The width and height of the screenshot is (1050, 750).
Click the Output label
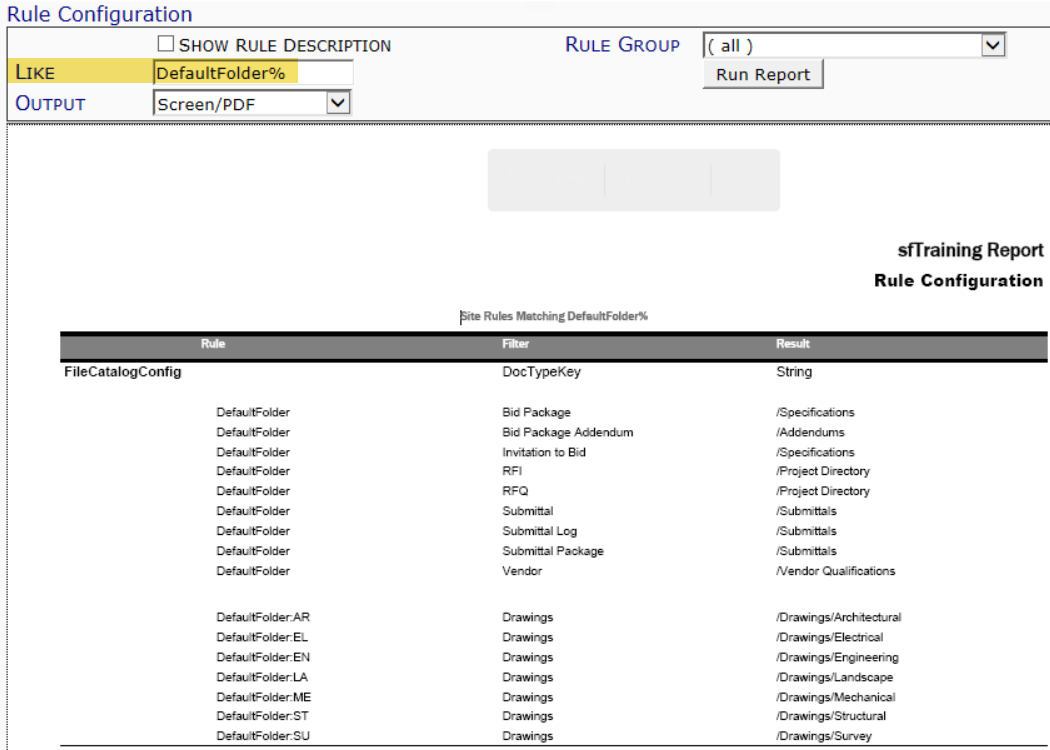point(50,104)
